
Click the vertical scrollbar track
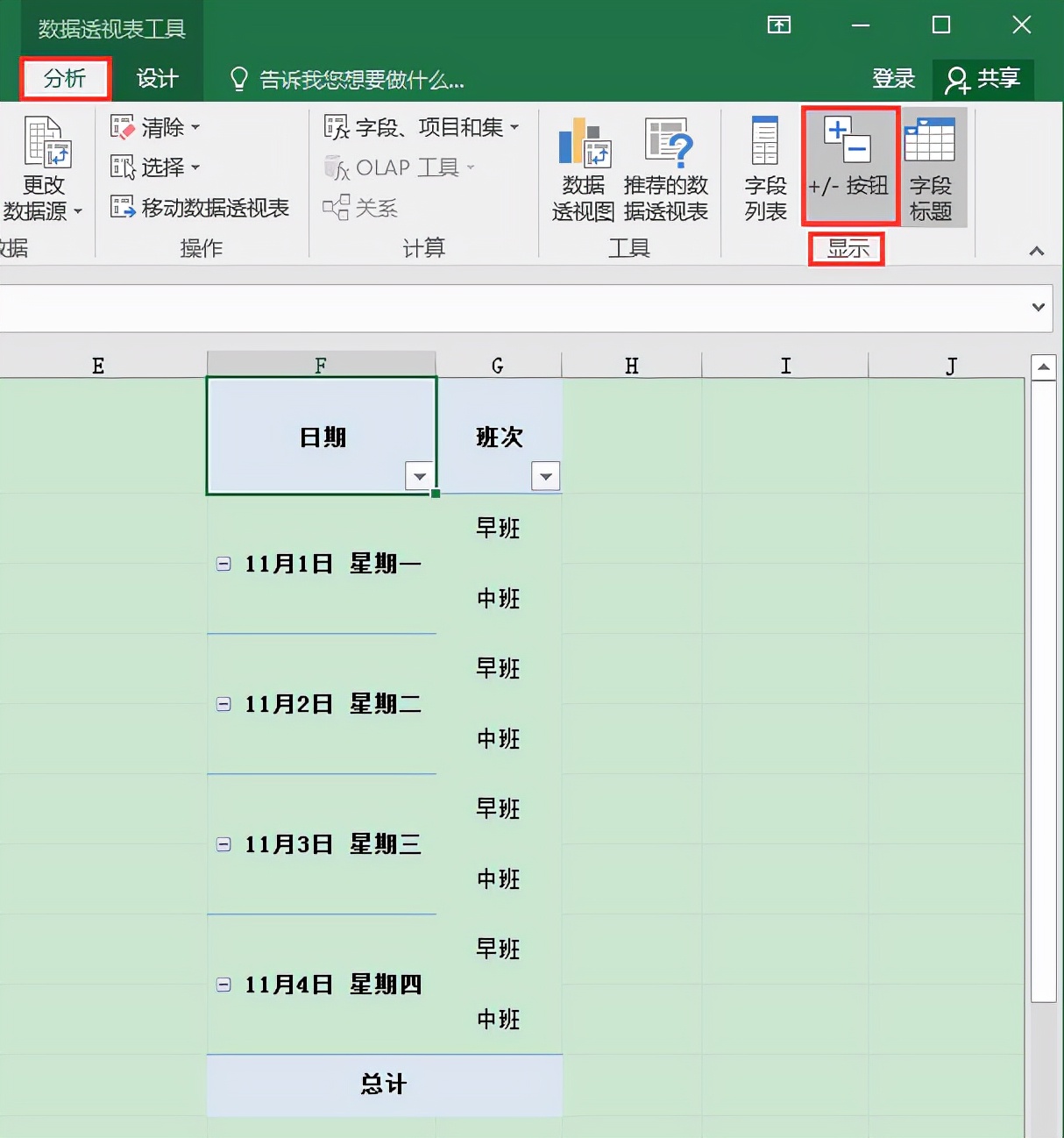[x=1043, y=1070]
